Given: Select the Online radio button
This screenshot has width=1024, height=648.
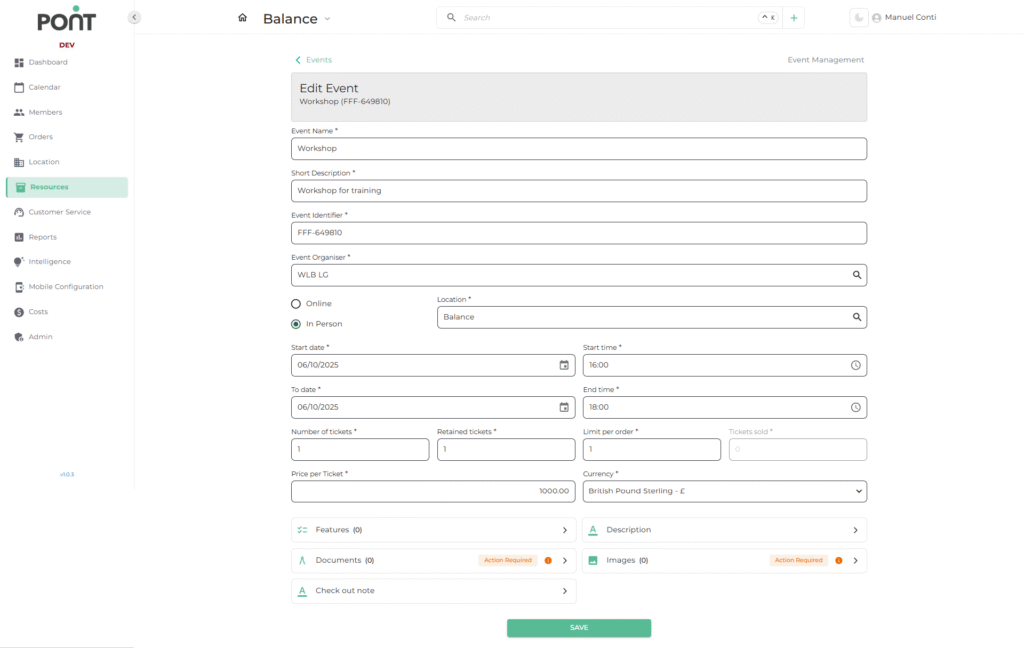Looking at the screenshot, I should [296, 304].
